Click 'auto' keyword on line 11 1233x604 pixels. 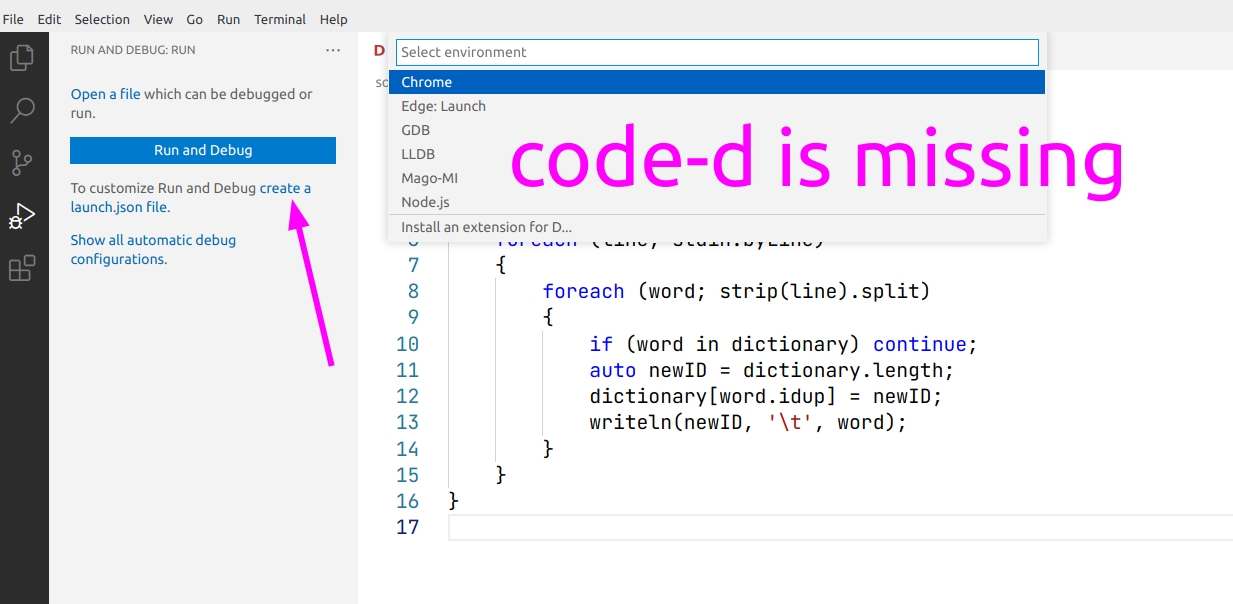613,370
